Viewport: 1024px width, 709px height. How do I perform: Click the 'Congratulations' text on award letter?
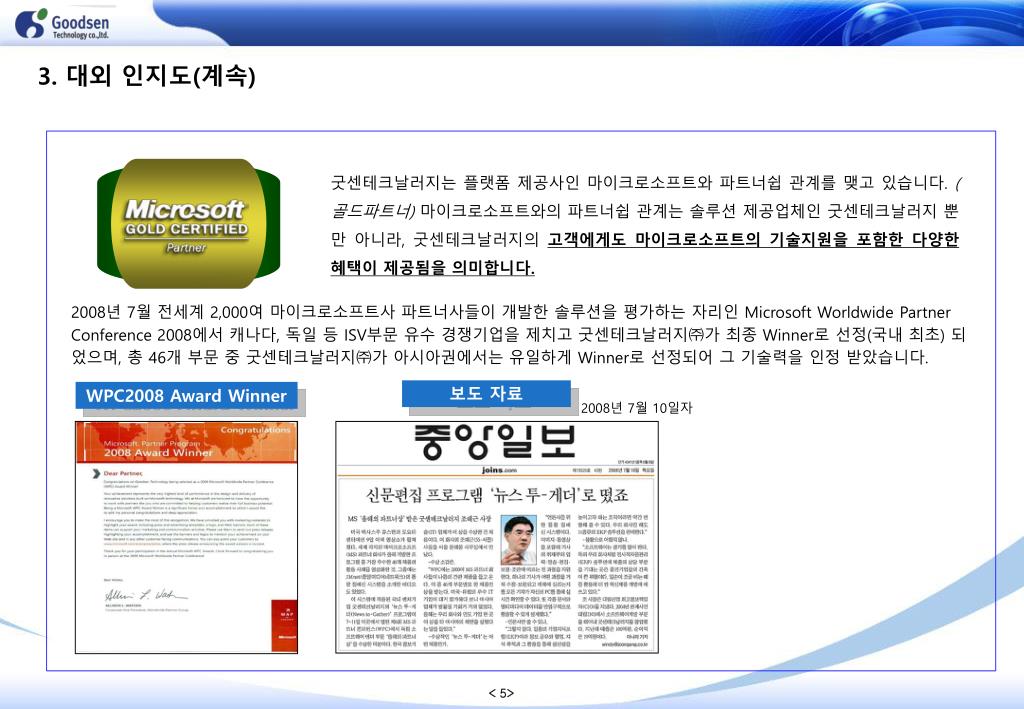click(255, 430)
